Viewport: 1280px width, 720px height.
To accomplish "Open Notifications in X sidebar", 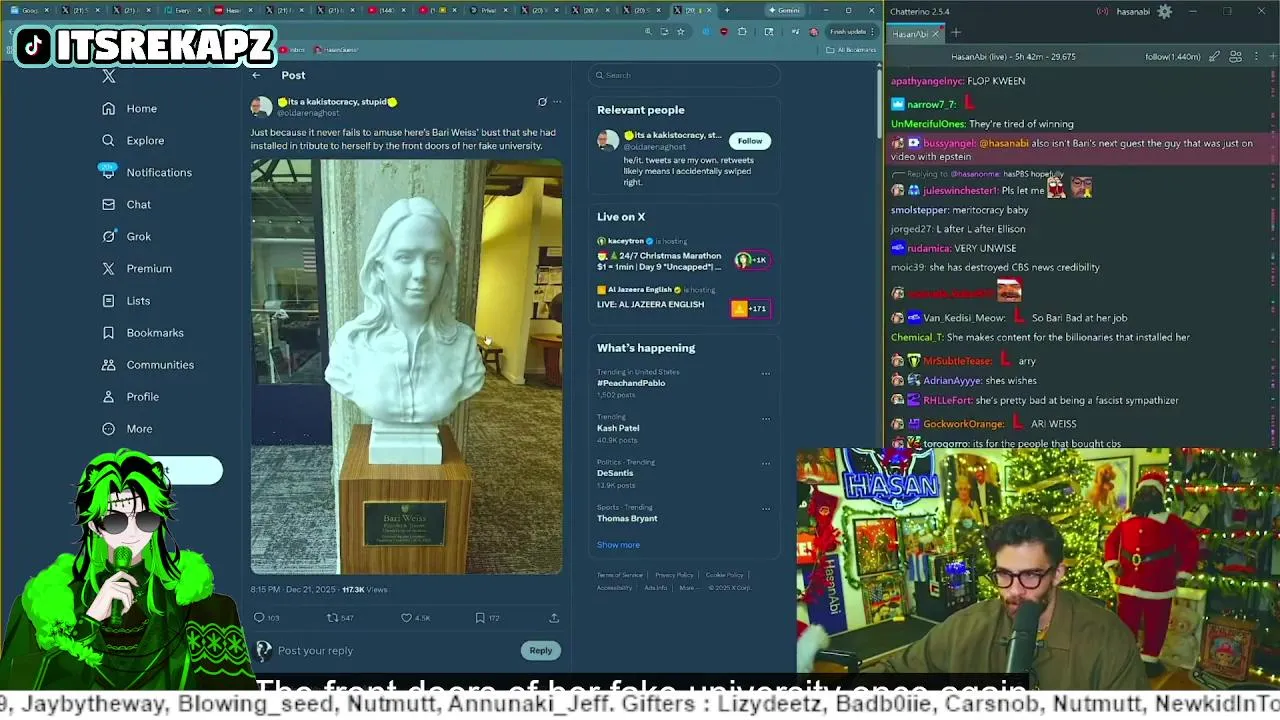I will [147, 172].
